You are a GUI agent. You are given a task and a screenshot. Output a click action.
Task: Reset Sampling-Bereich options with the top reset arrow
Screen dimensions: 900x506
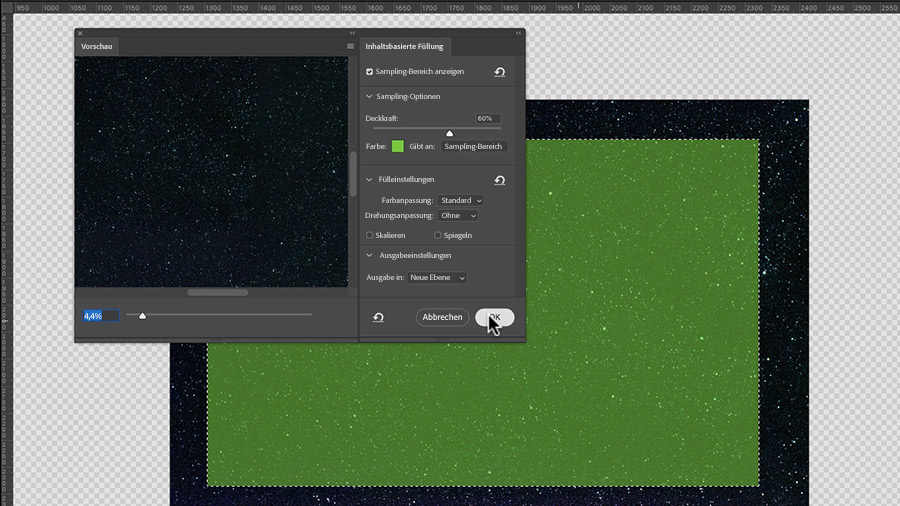pos(499,72)
